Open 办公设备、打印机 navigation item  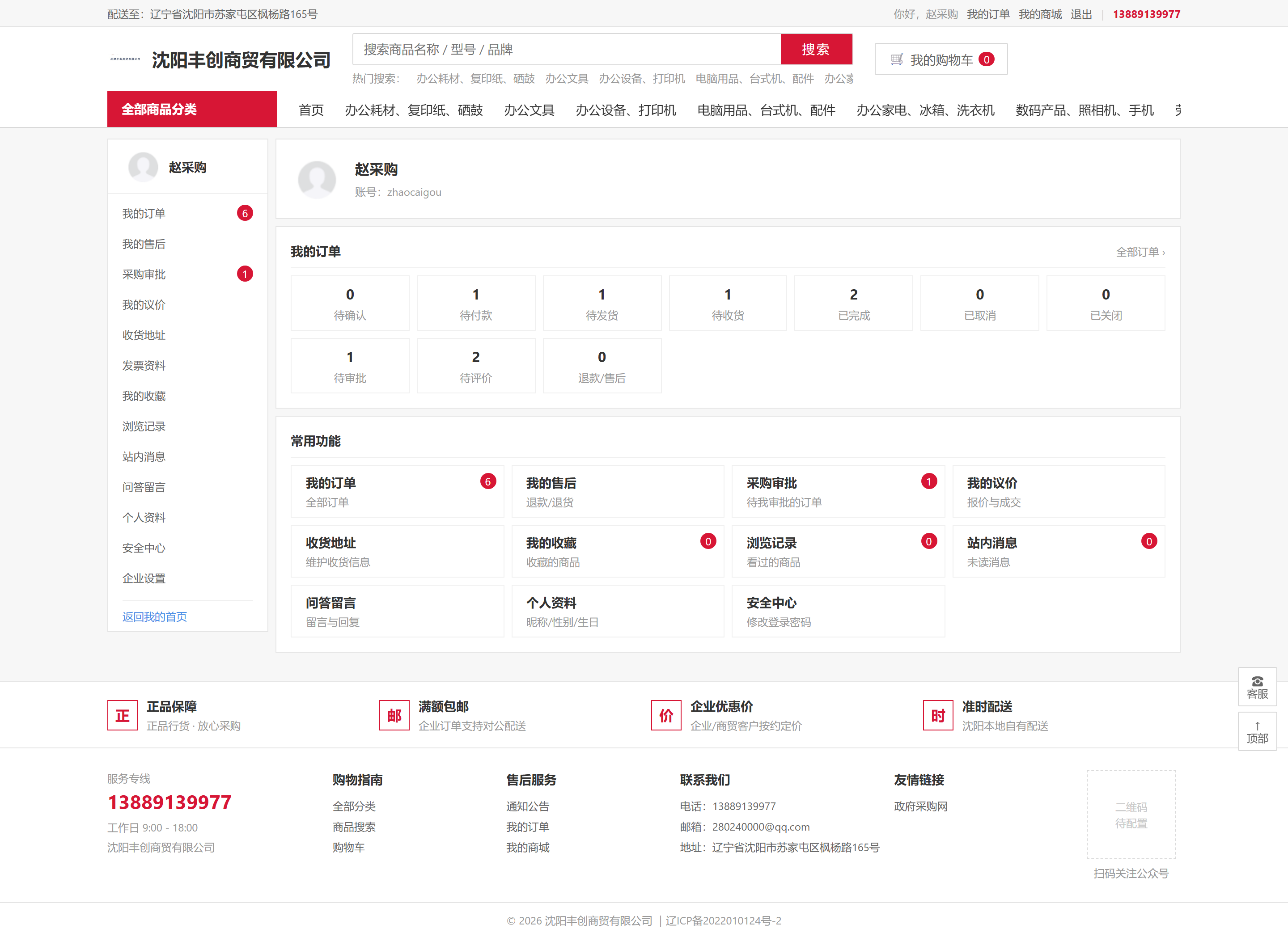[x=626, y=110]
